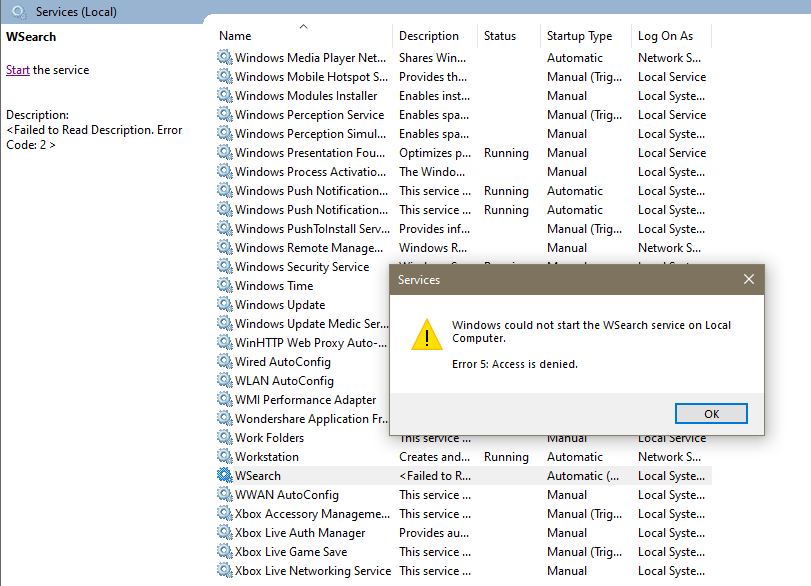This screenshot has width=811, height=586.
Task: Click the Xbox Live Networking Service gear icon
Action: 224,570
